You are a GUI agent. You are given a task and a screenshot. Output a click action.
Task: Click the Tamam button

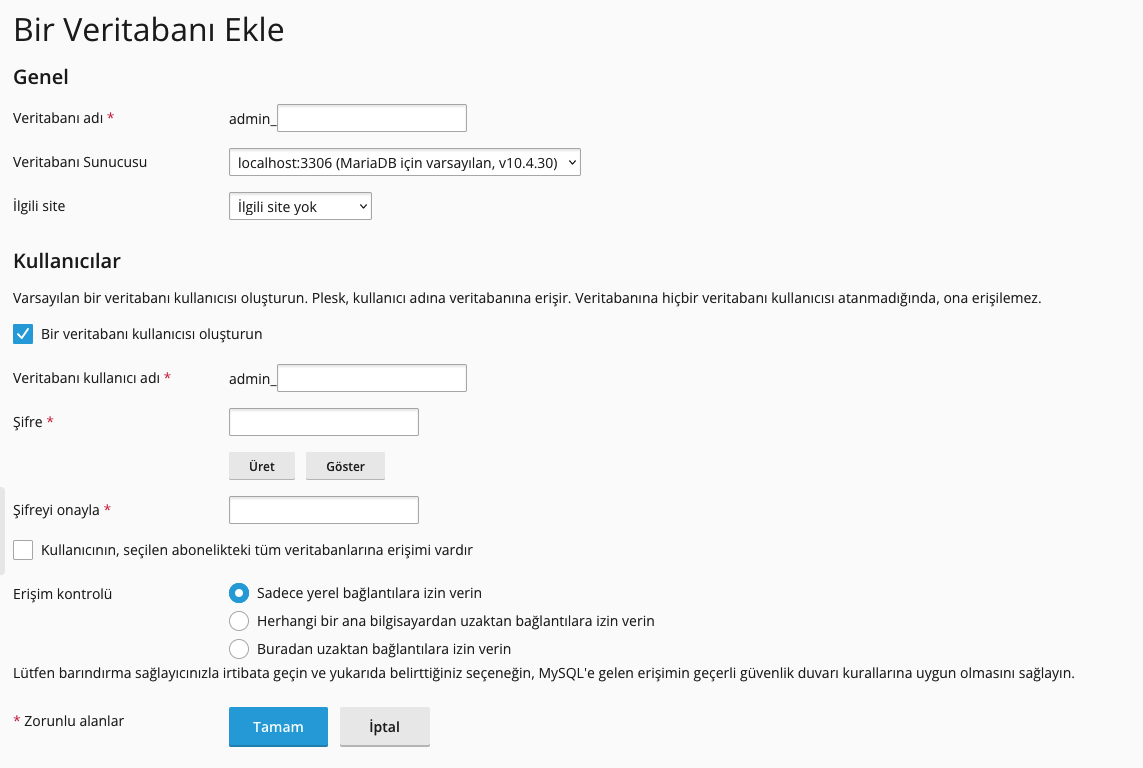click(278, 727)
